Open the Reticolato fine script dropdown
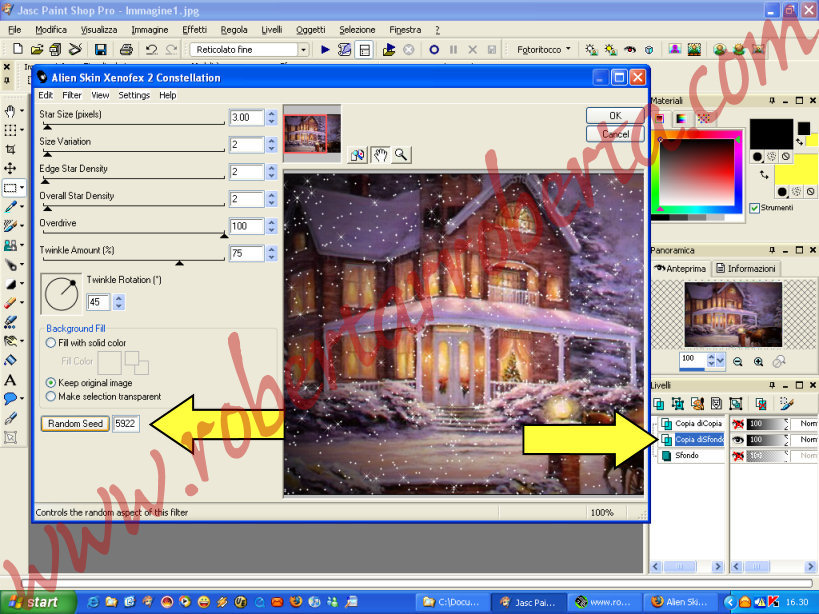Viewport: 819px width, 614px height. (303, 50)
